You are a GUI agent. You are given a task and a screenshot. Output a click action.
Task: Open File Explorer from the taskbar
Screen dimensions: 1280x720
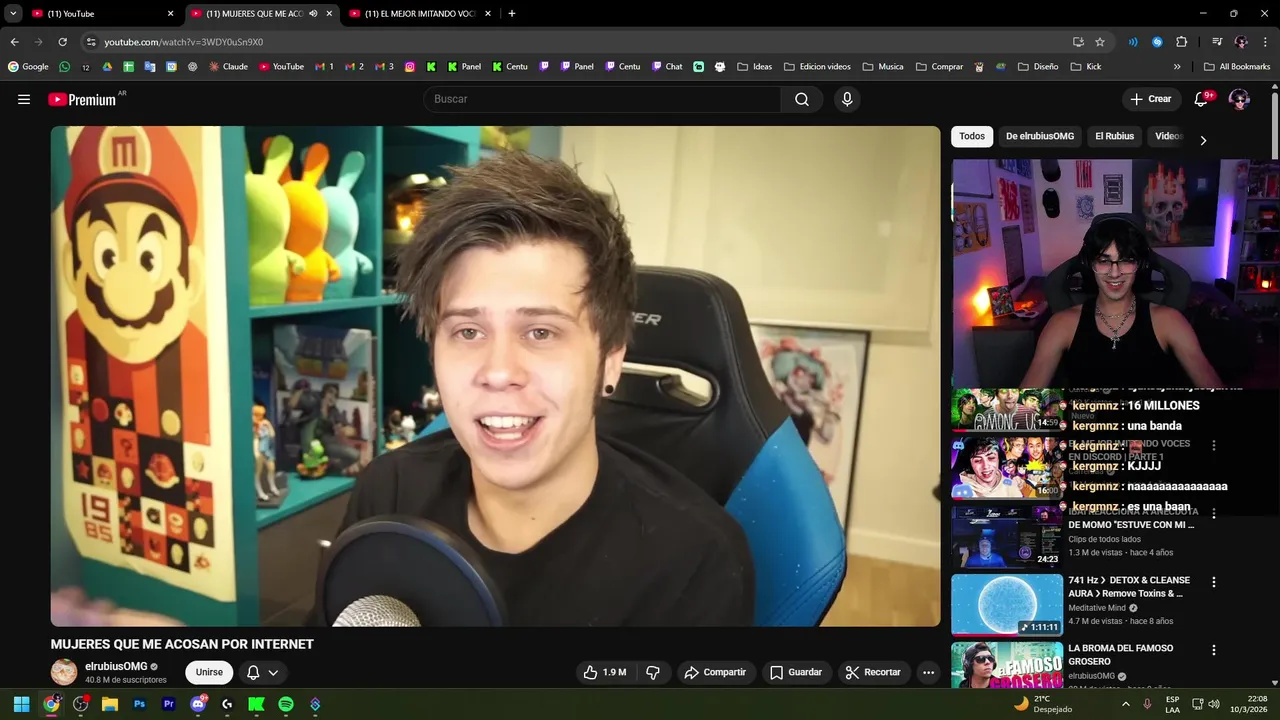[x=110, y=704]
